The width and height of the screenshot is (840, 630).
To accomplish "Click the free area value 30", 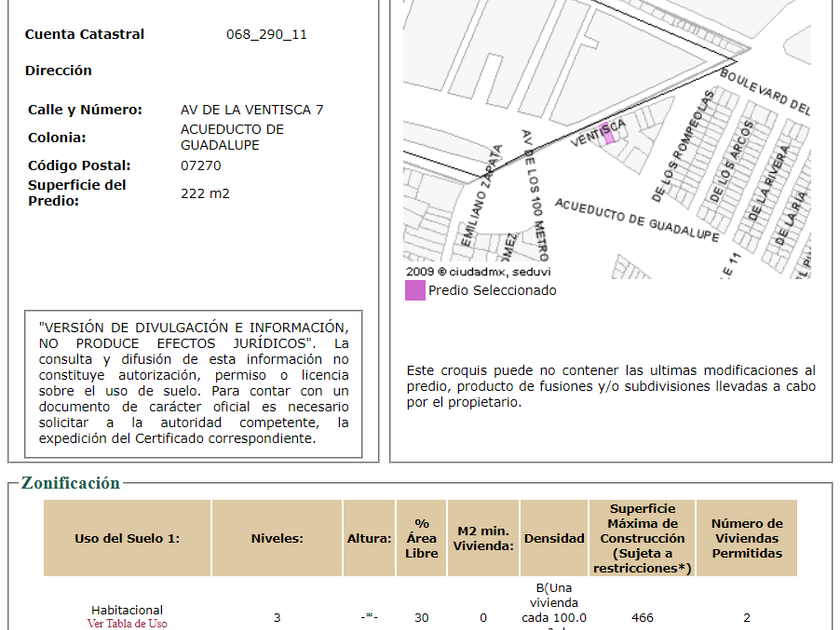I will pos(422,618).
